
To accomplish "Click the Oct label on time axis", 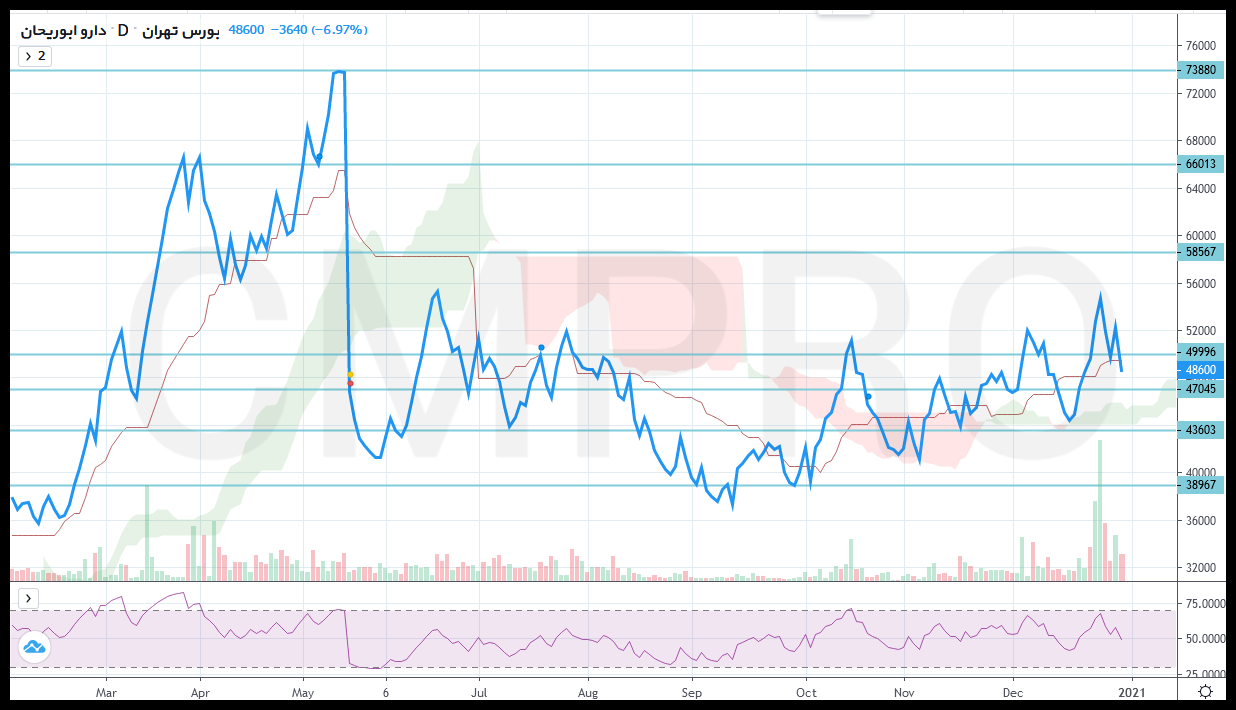I will coord(806,692).
